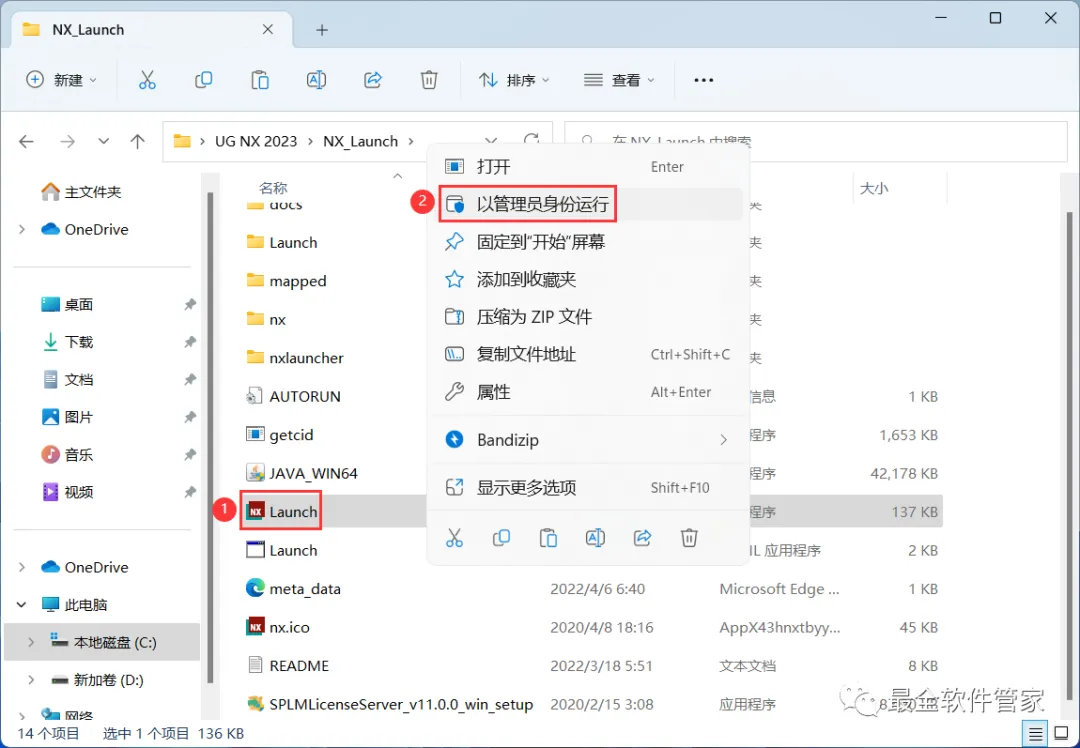The height and width of the screenshot is (748, 1080).
Task: Open 主文件夹 in the sidebar
Action: pyautogui.click(x=81, y=191)
